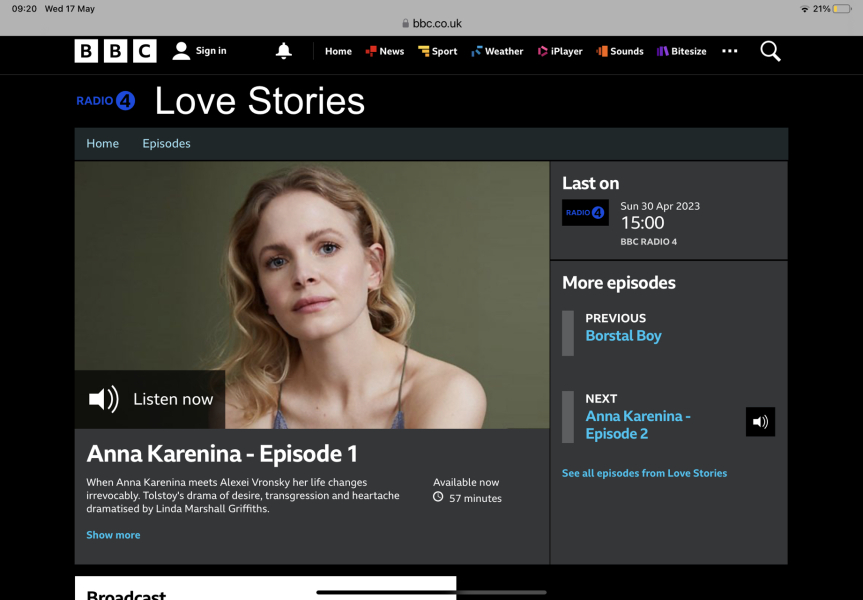This screenshot has height=600, width=863.
Task: Click the speaker icon next to Episode 2
Action: 760,422
